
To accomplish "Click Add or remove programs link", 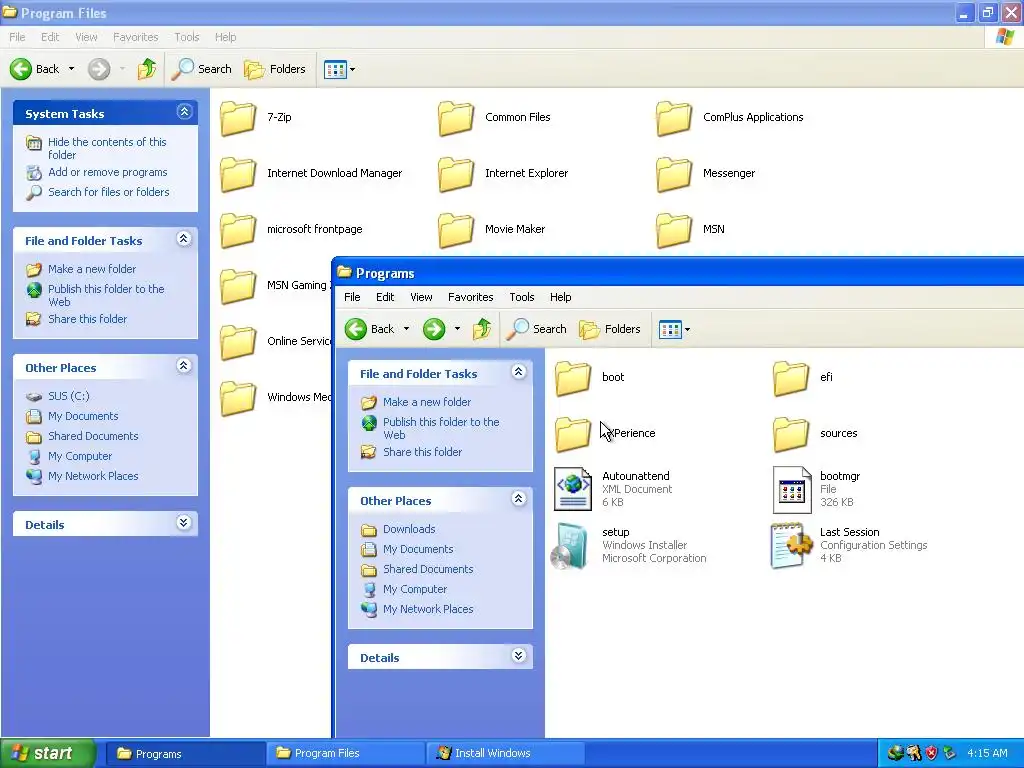I will pyautogui.click(x=108, y=172).
